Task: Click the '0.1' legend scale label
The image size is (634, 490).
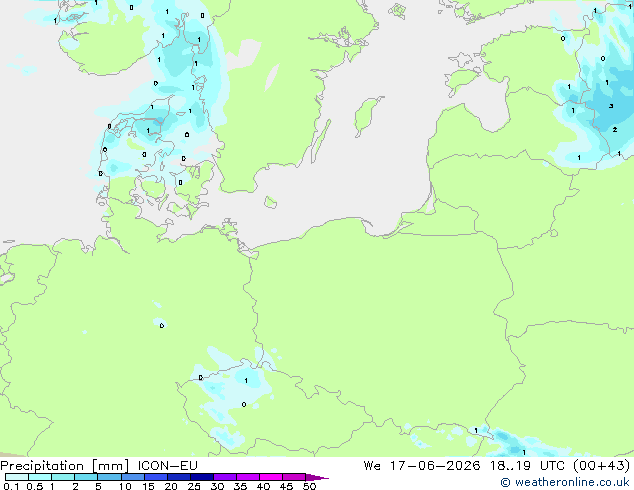Action: (x=11, y=486)
